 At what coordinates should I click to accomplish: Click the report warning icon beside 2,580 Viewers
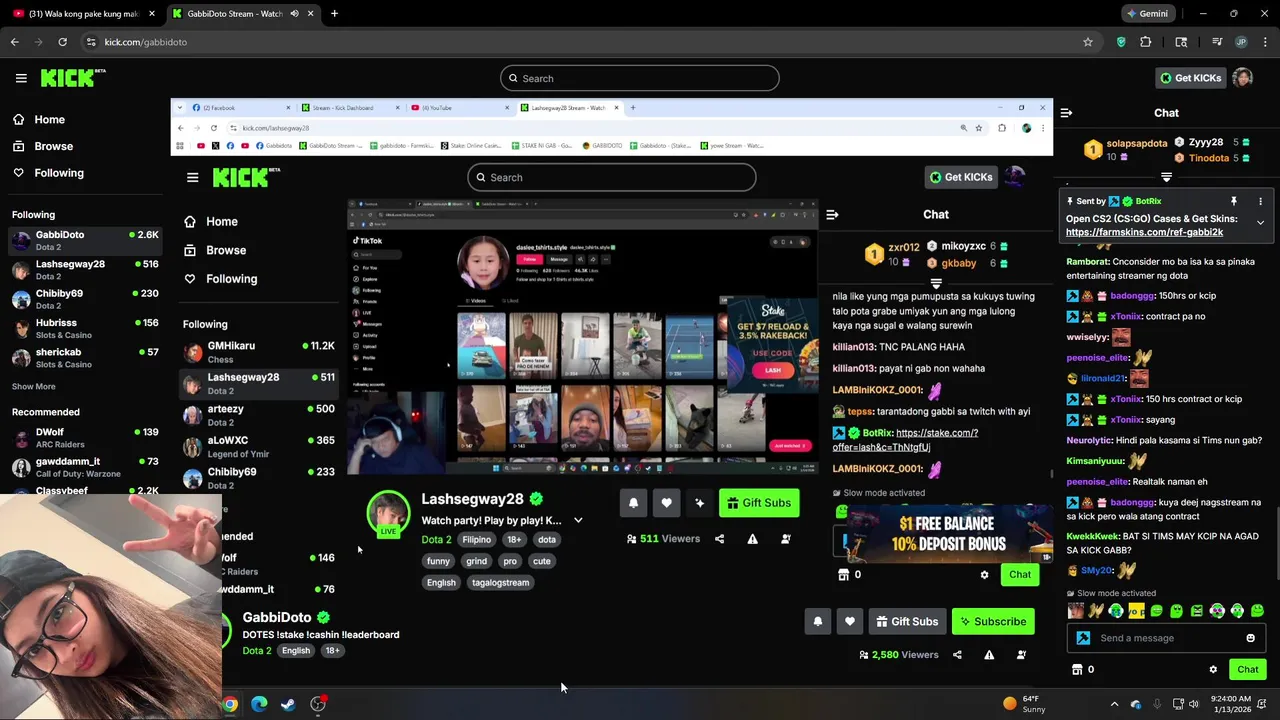pyautogui.click(x=989, y=655)
